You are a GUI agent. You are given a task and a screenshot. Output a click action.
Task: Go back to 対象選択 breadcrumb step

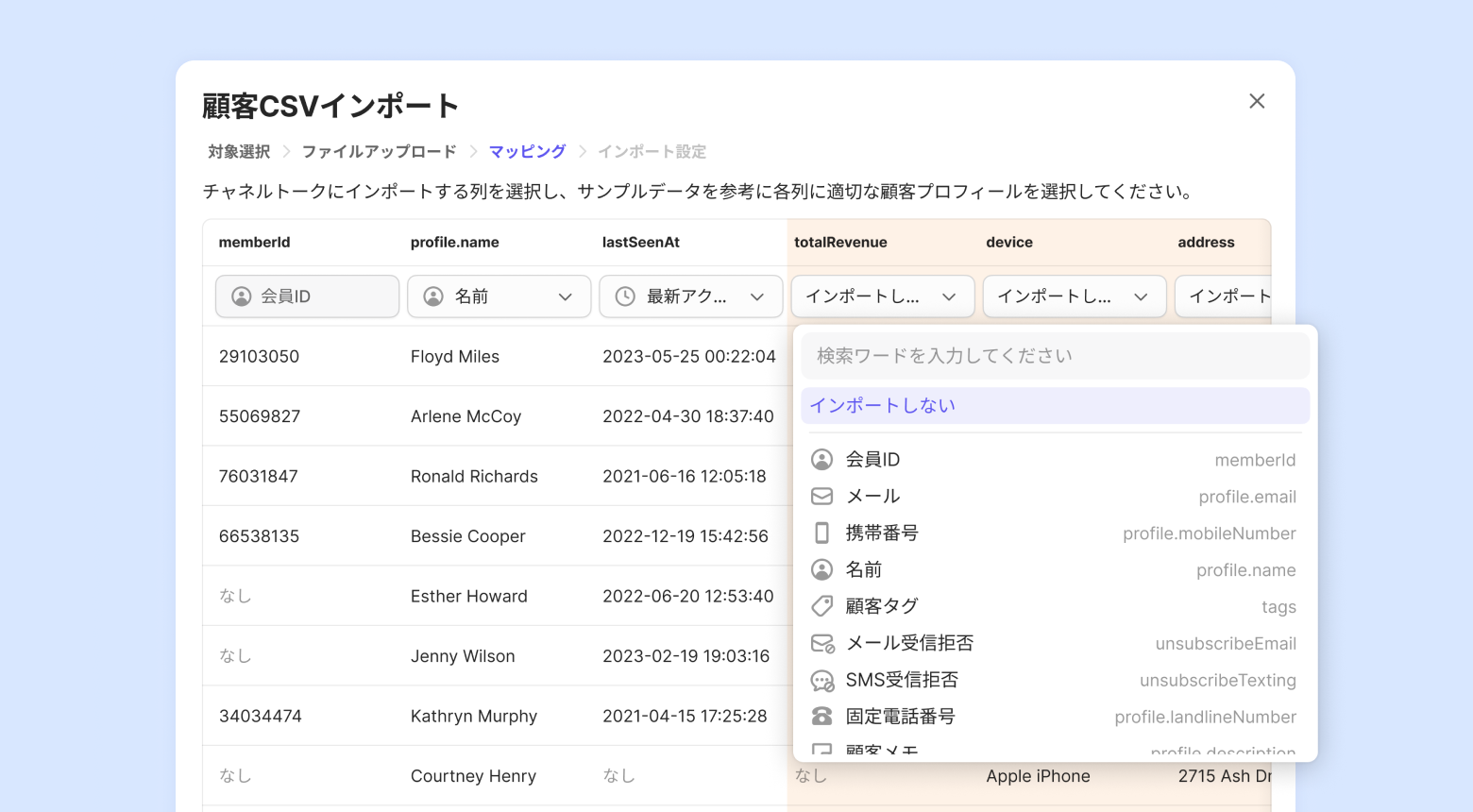click(239, 152)
